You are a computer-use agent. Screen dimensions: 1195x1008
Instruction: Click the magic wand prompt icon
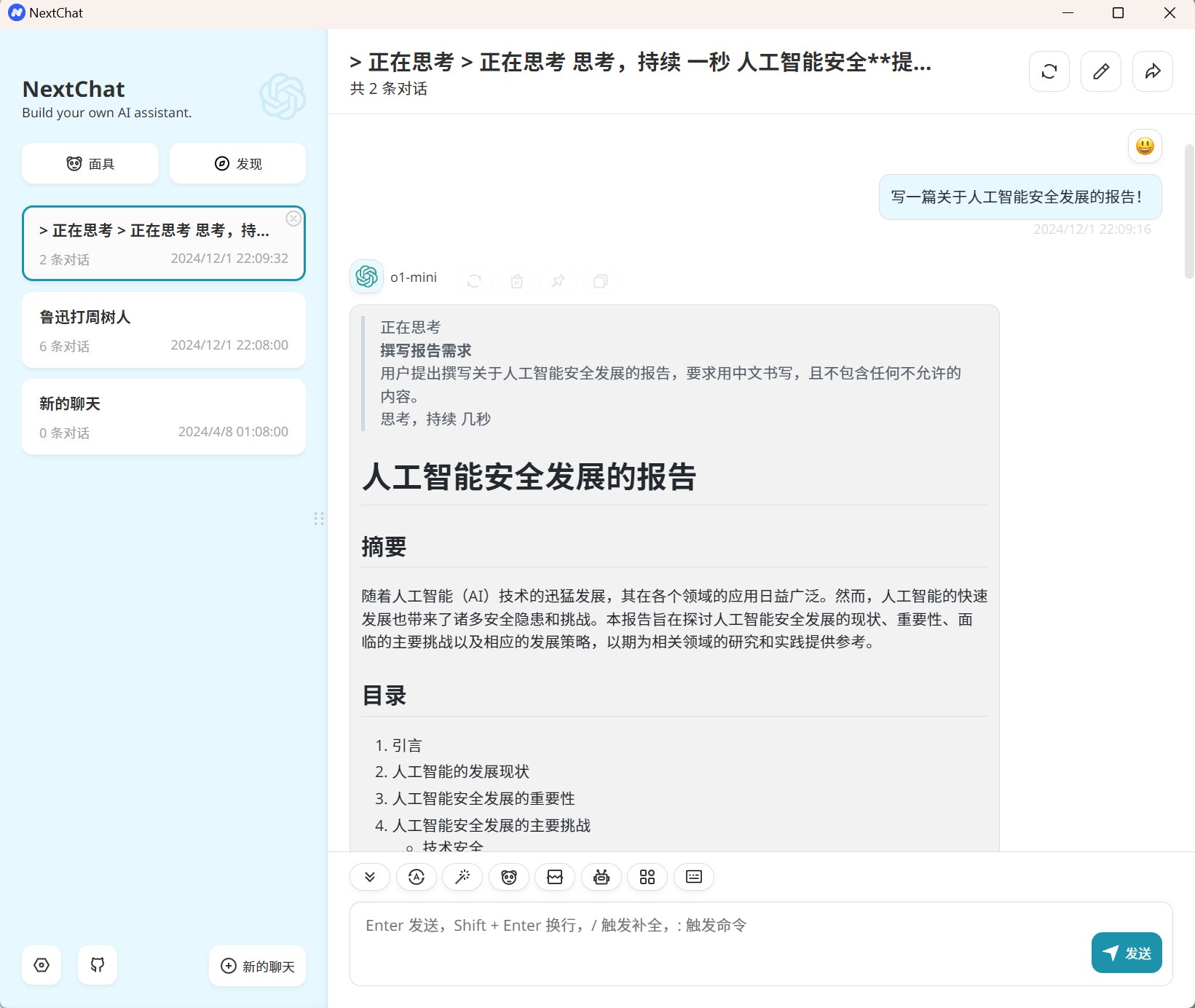[462, 877]
